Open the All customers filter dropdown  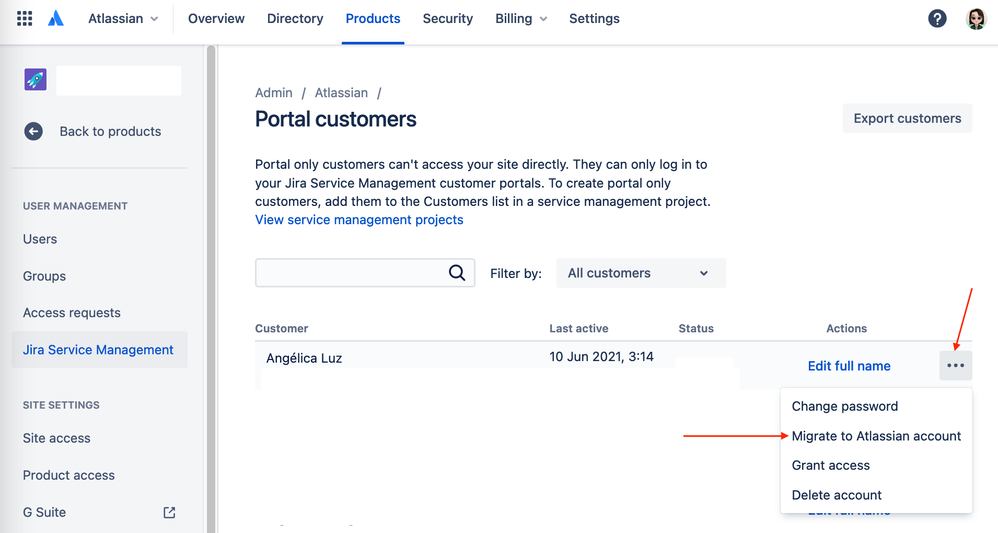(x=640, y=273)
